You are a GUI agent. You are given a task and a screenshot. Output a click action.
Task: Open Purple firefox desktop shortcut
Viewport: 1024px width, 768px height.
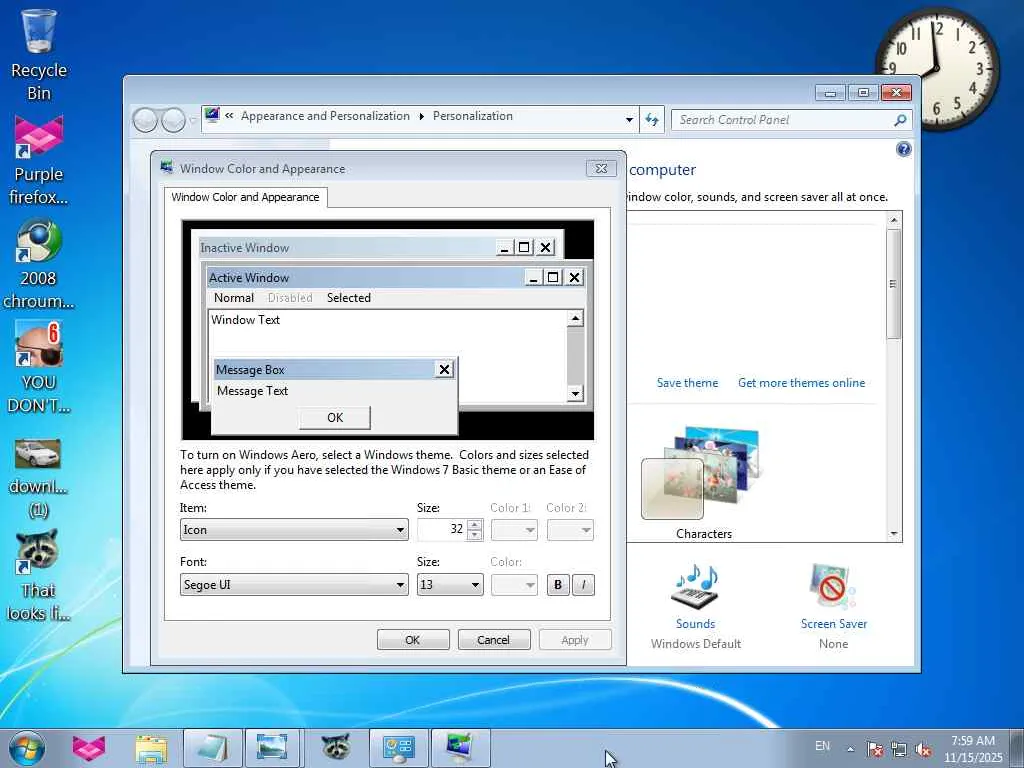39,161
